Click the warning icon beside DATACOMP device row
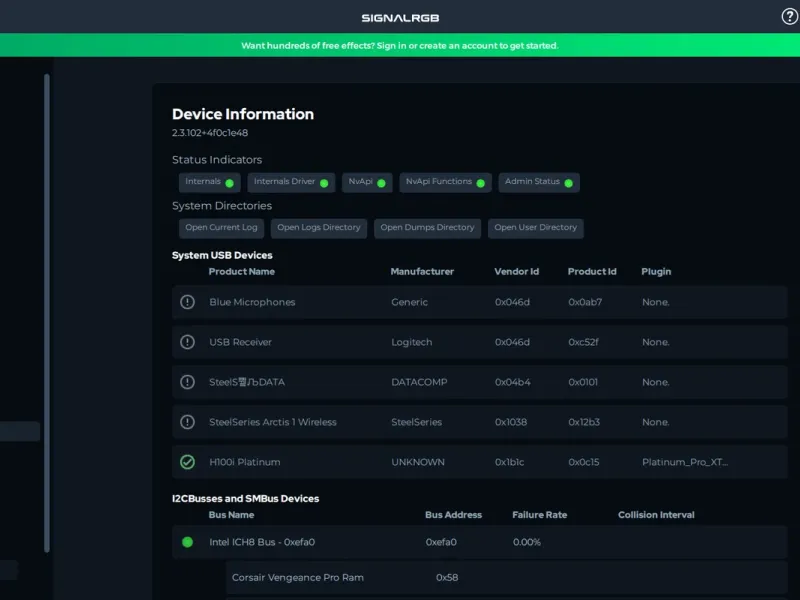Screen dimensions: 800x600 click(x=187, y=382)
